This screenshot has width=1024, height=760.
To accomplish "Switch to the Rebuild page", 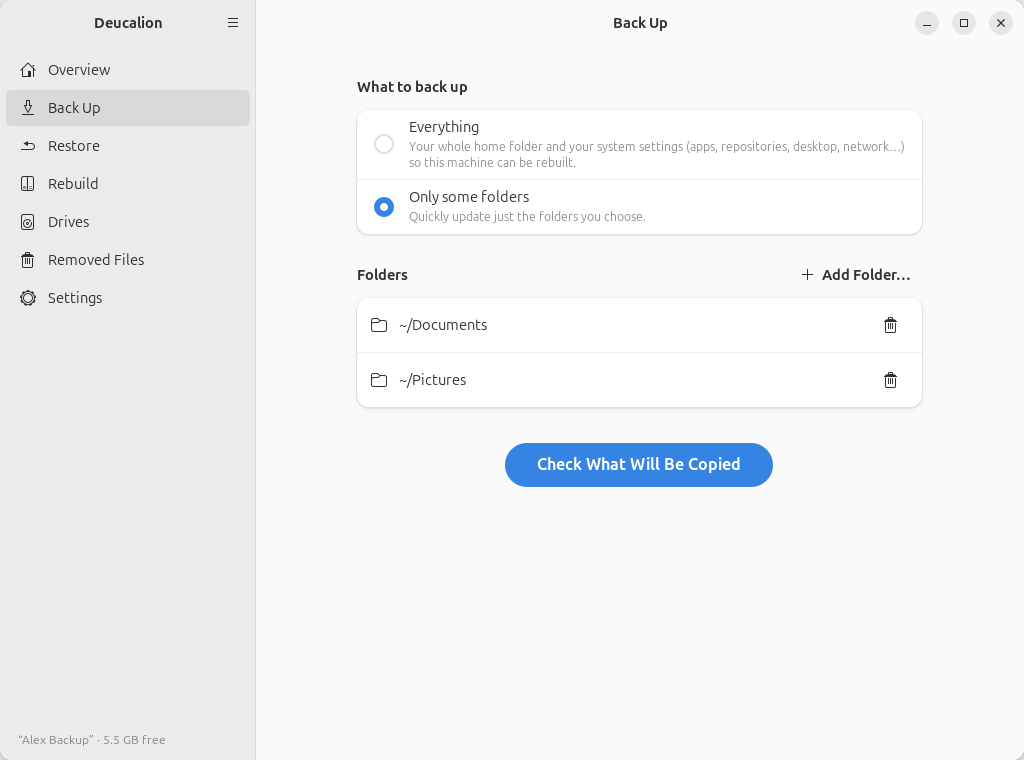I will (128, 183).
